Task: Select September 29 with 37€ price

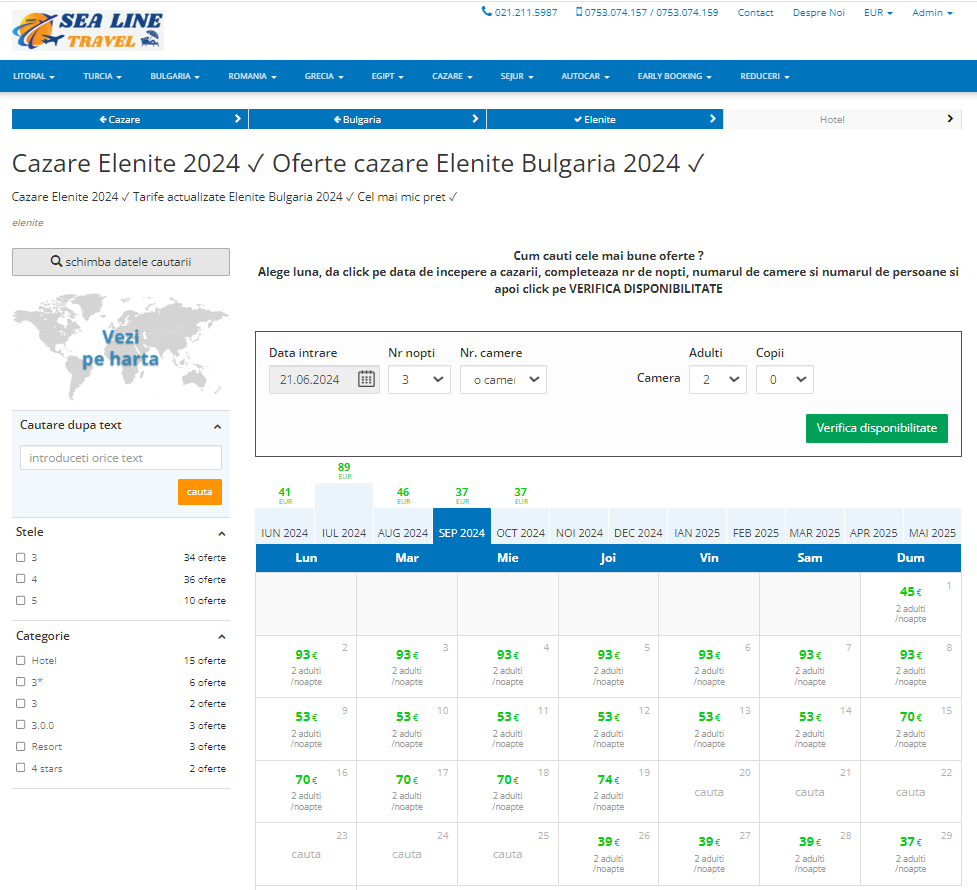Action: [910, 854]
